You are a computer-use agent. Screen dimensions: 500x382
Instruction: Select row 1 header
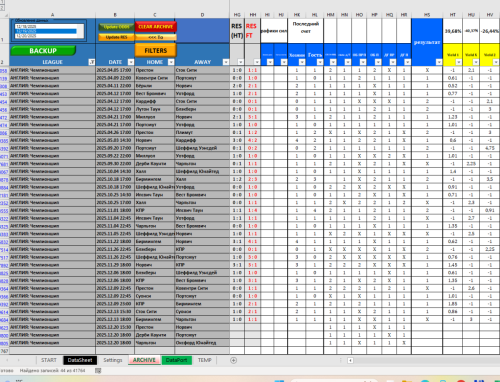tap(4, 31)
